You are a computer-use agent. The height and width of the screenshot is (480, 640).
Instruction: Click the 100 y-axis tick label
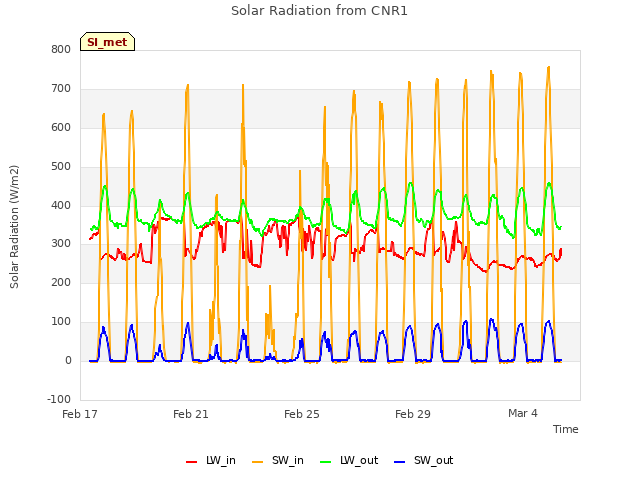coord(61,322)
